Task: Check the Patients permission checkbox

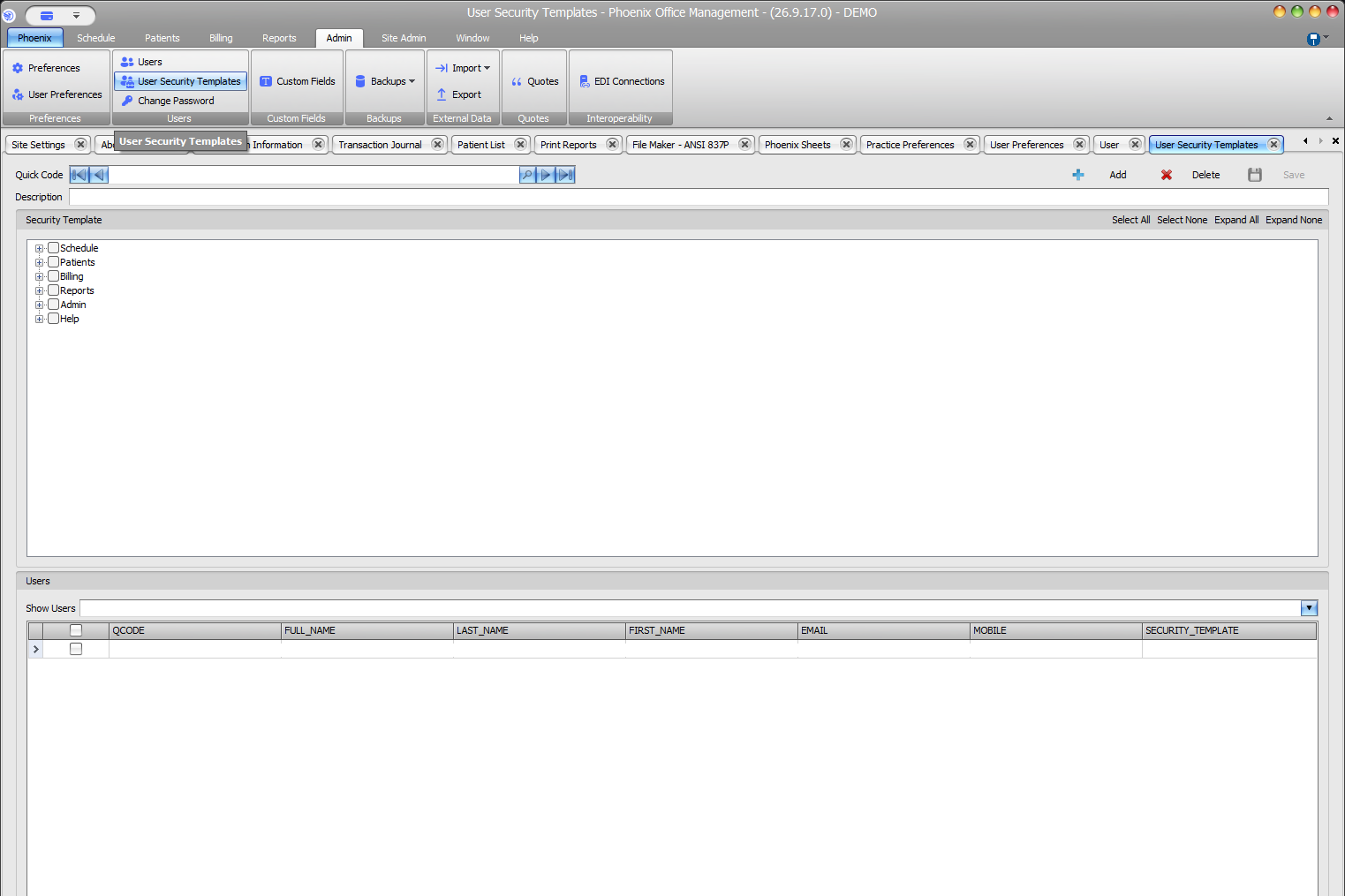Action: click(53, 262)
